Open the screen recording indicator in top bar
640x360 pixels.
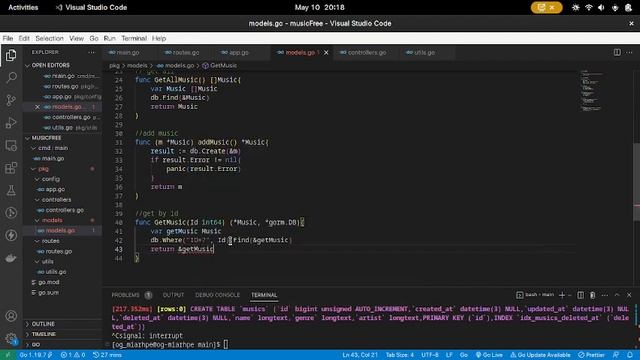tap(546, 7)
